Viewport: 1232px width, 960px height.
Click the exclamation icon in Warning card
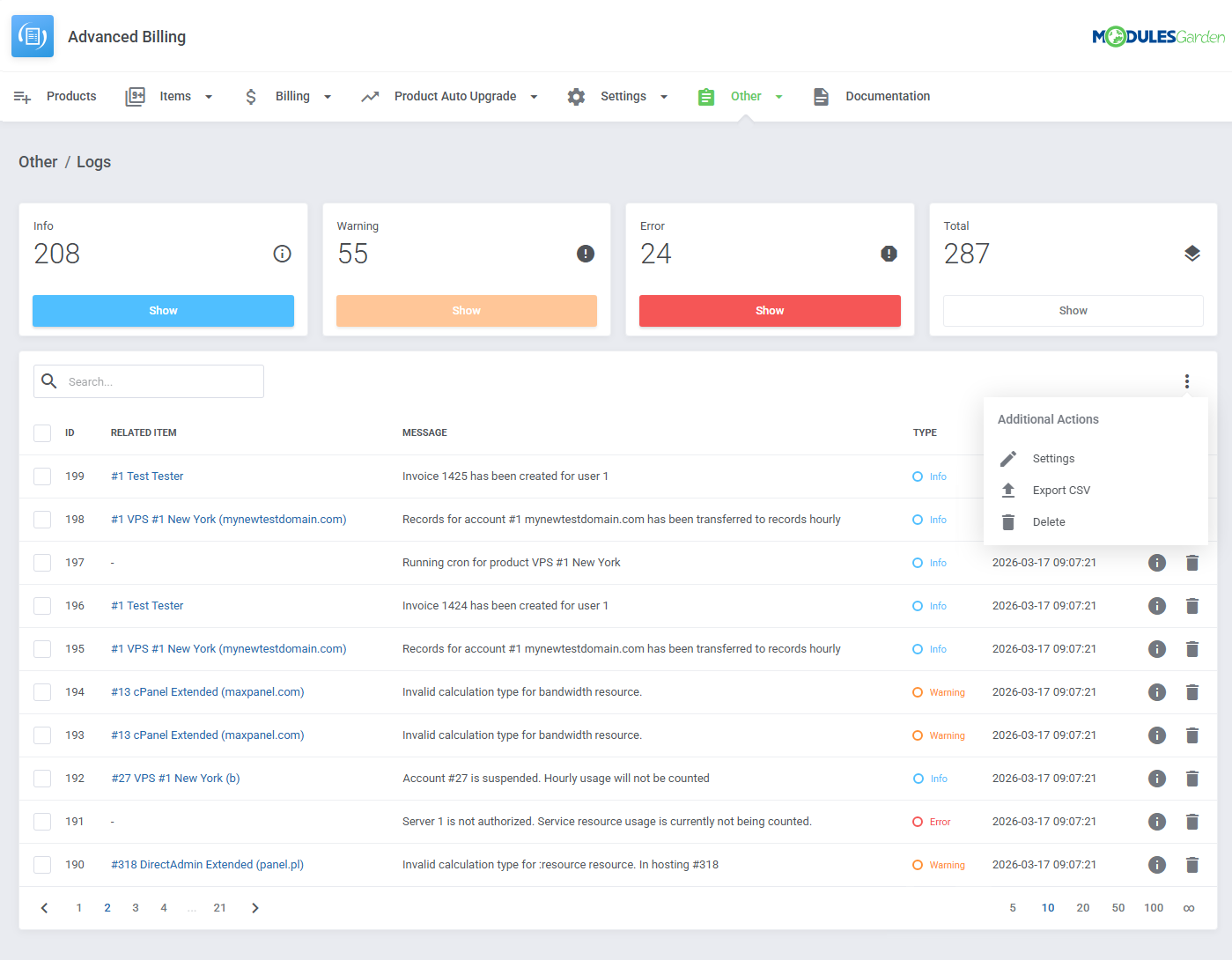(x=586, y=254)
